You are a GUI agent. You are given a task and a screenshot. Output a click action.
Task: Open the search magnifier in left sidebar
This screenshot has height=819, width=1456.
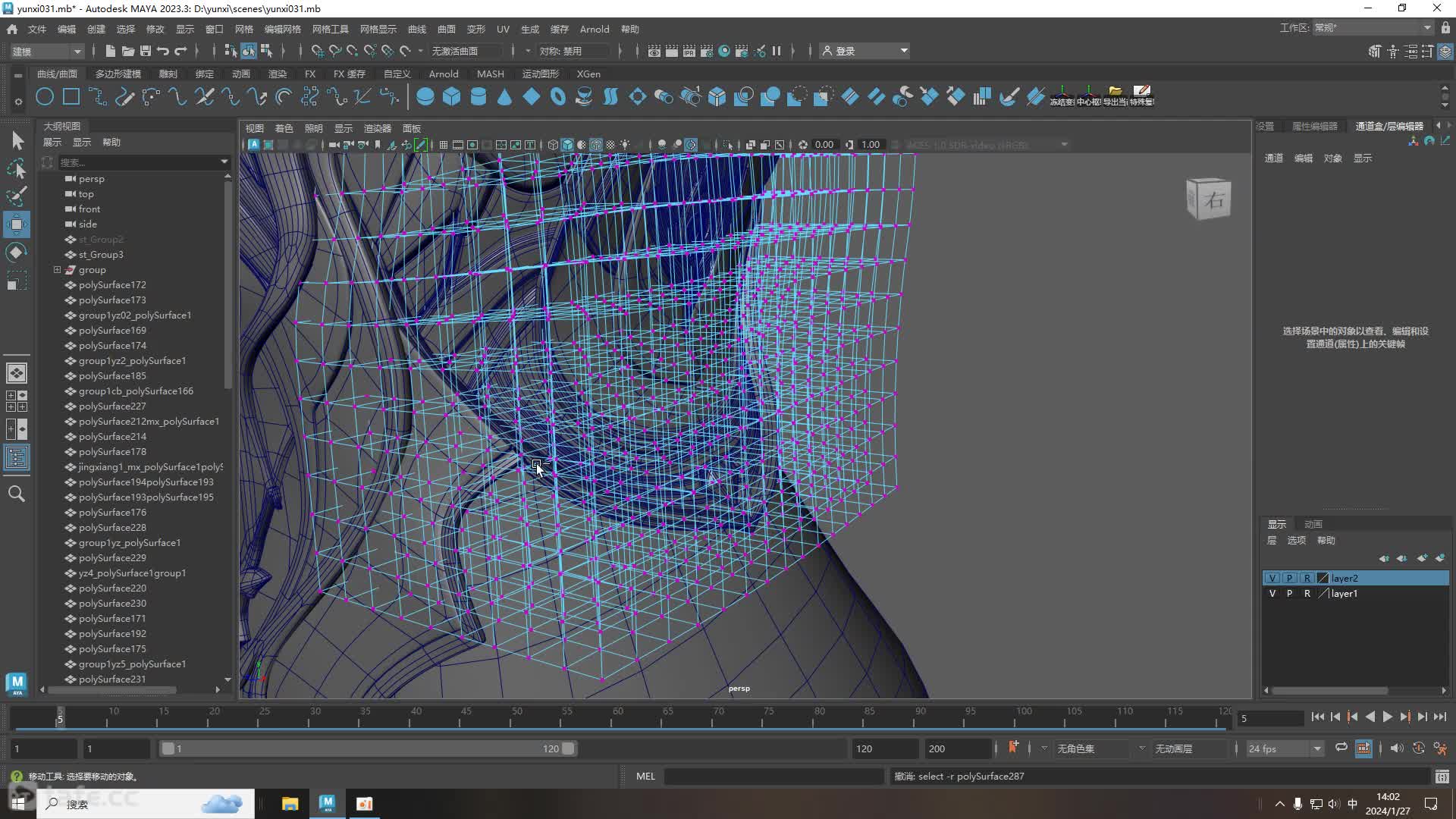tap(17, 494)
